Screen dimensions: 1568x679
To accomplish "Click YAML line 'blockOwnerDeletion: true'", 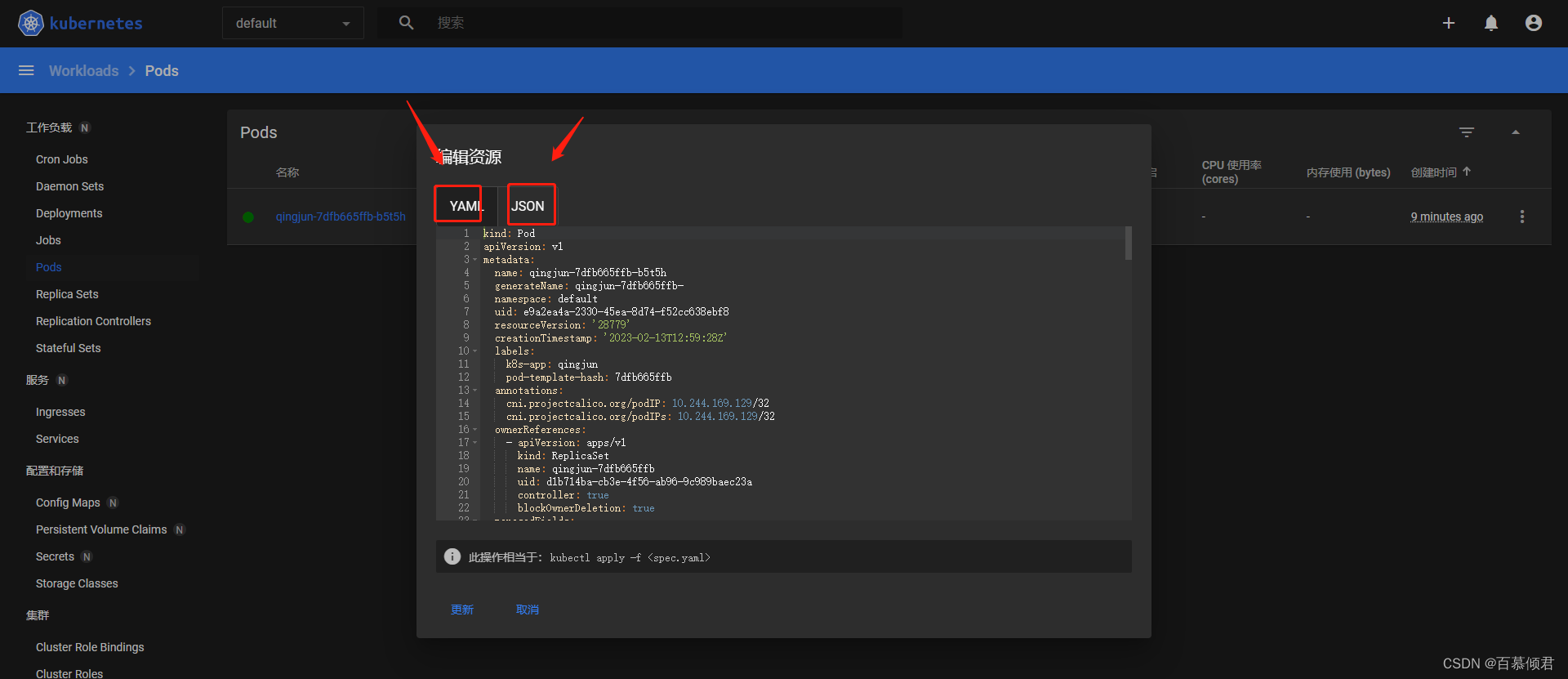I will (586, 508).
